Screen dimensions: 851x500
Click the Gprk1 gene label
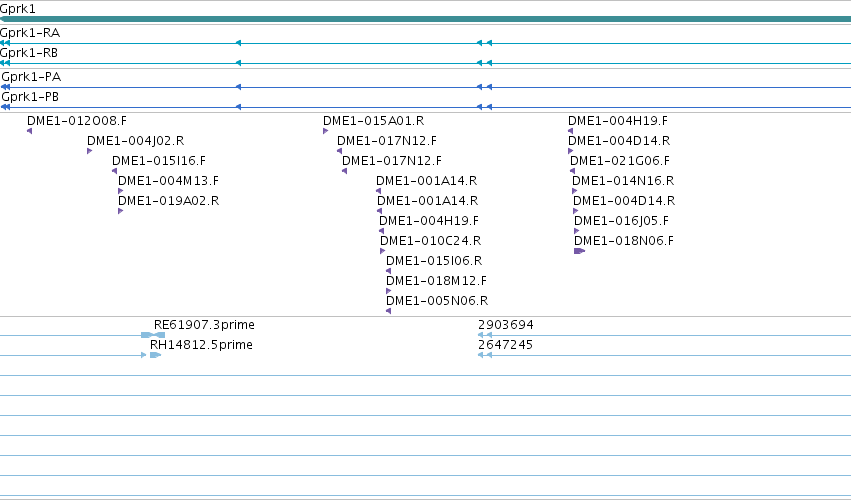(17, 9)
